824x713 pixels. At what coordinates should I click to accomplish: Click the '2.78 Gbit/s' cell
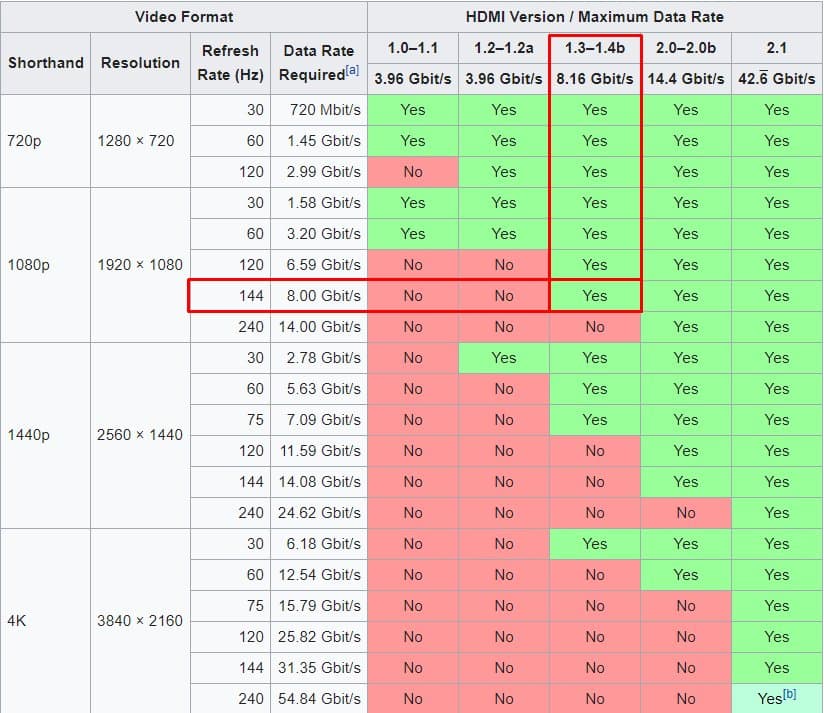click(x=319, y=358)
